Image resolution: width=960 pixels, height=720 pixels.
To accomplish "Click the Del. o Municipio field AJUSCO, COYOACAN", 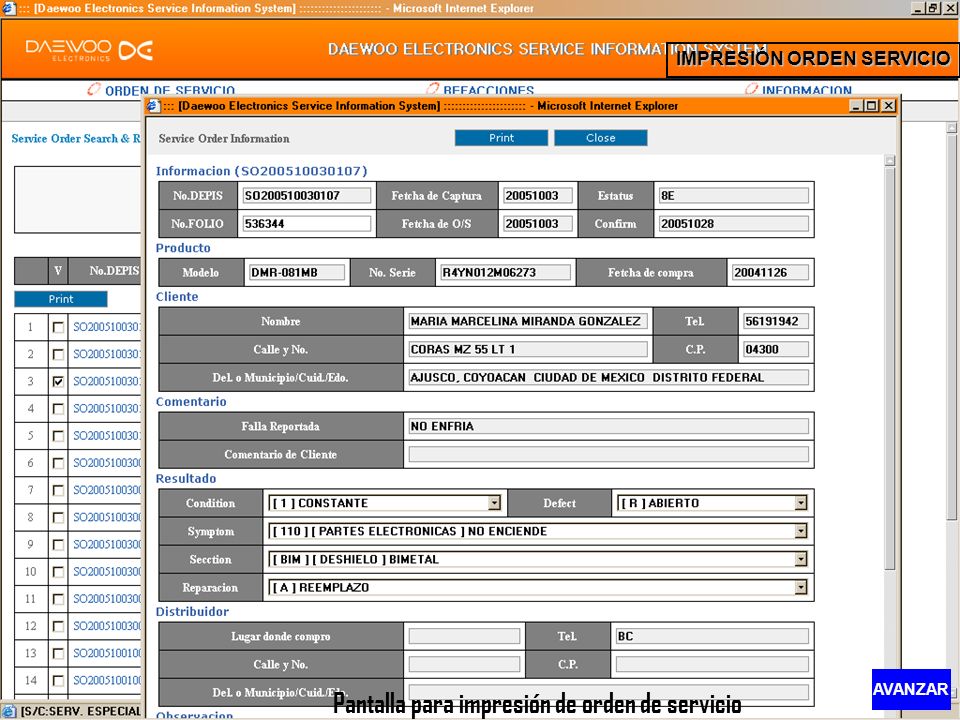I will [x=609, y=378].
